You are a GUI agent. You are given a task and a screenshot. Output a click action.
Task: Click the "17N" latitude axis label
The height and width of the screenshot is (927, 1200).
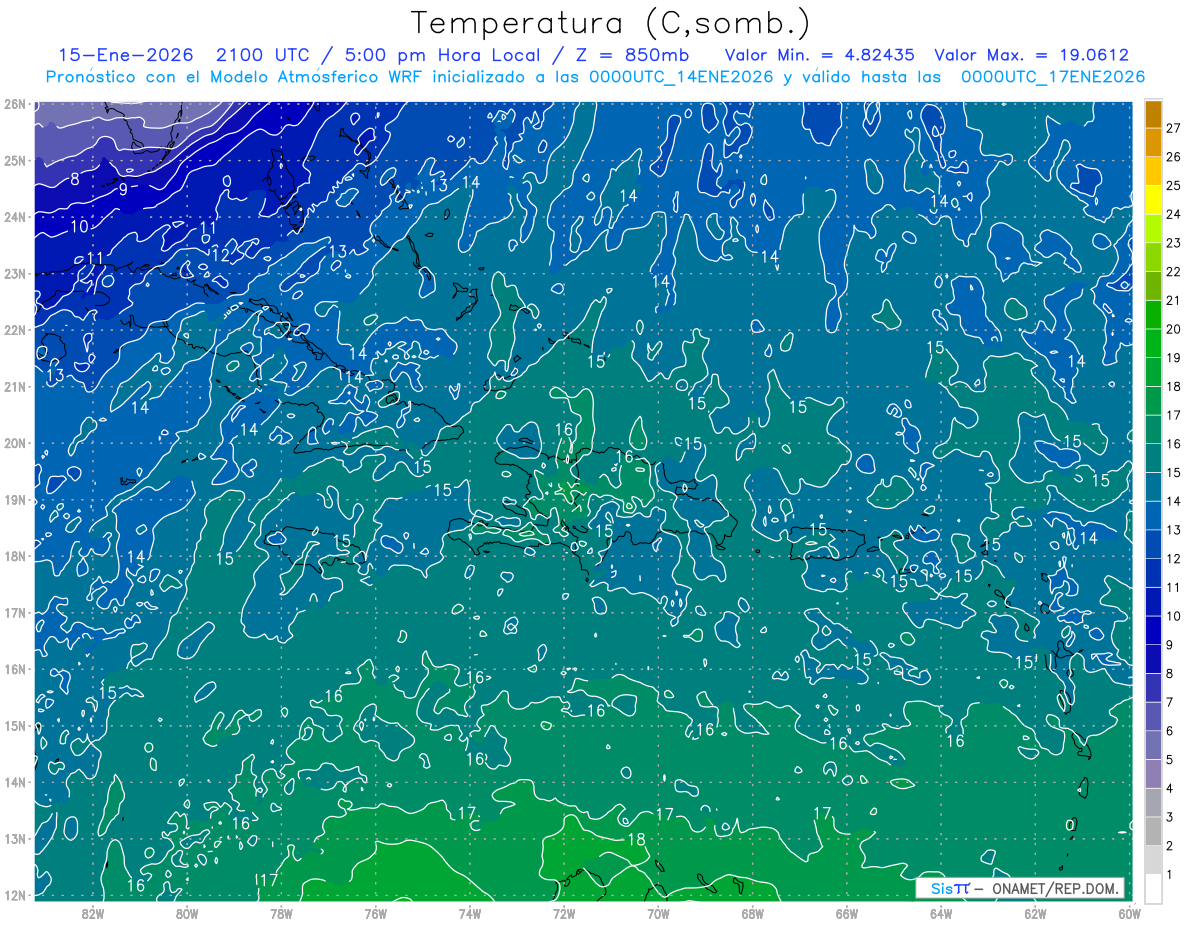click(x=15, y=612)
